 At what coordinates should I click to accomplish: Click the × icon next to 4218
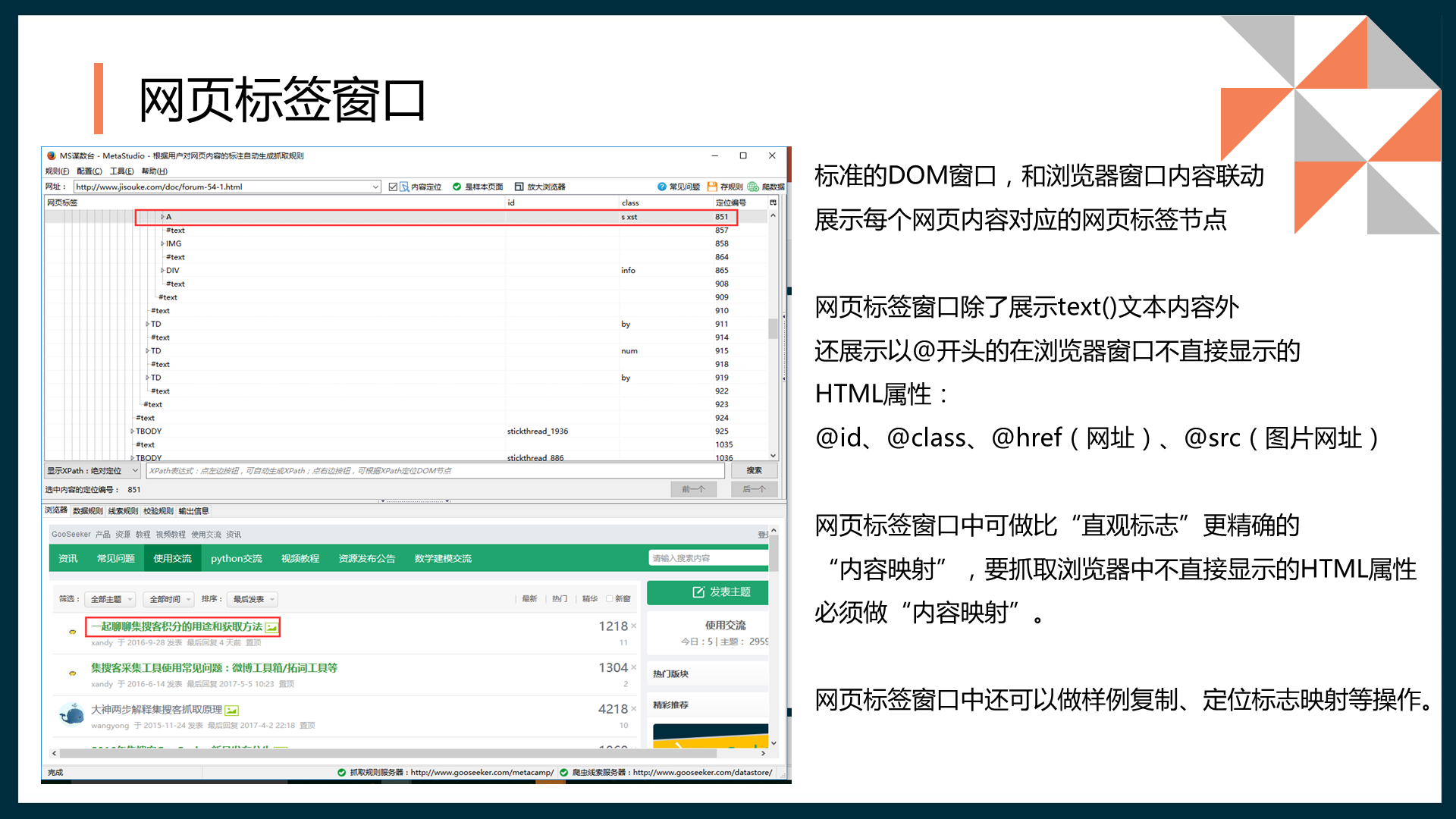click(x=634, y=708)
